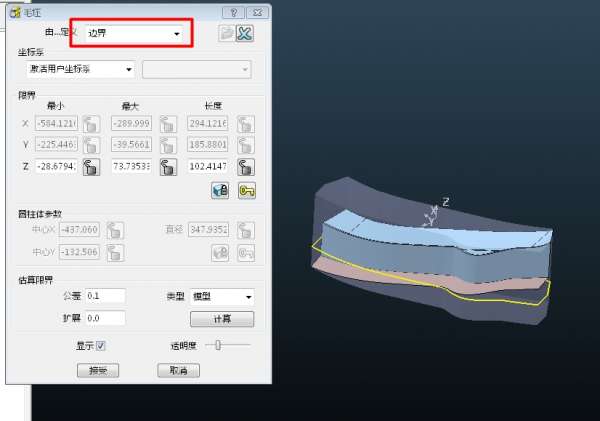
Task: Toggle the lock beside Z maximum value
Action: 166,167
